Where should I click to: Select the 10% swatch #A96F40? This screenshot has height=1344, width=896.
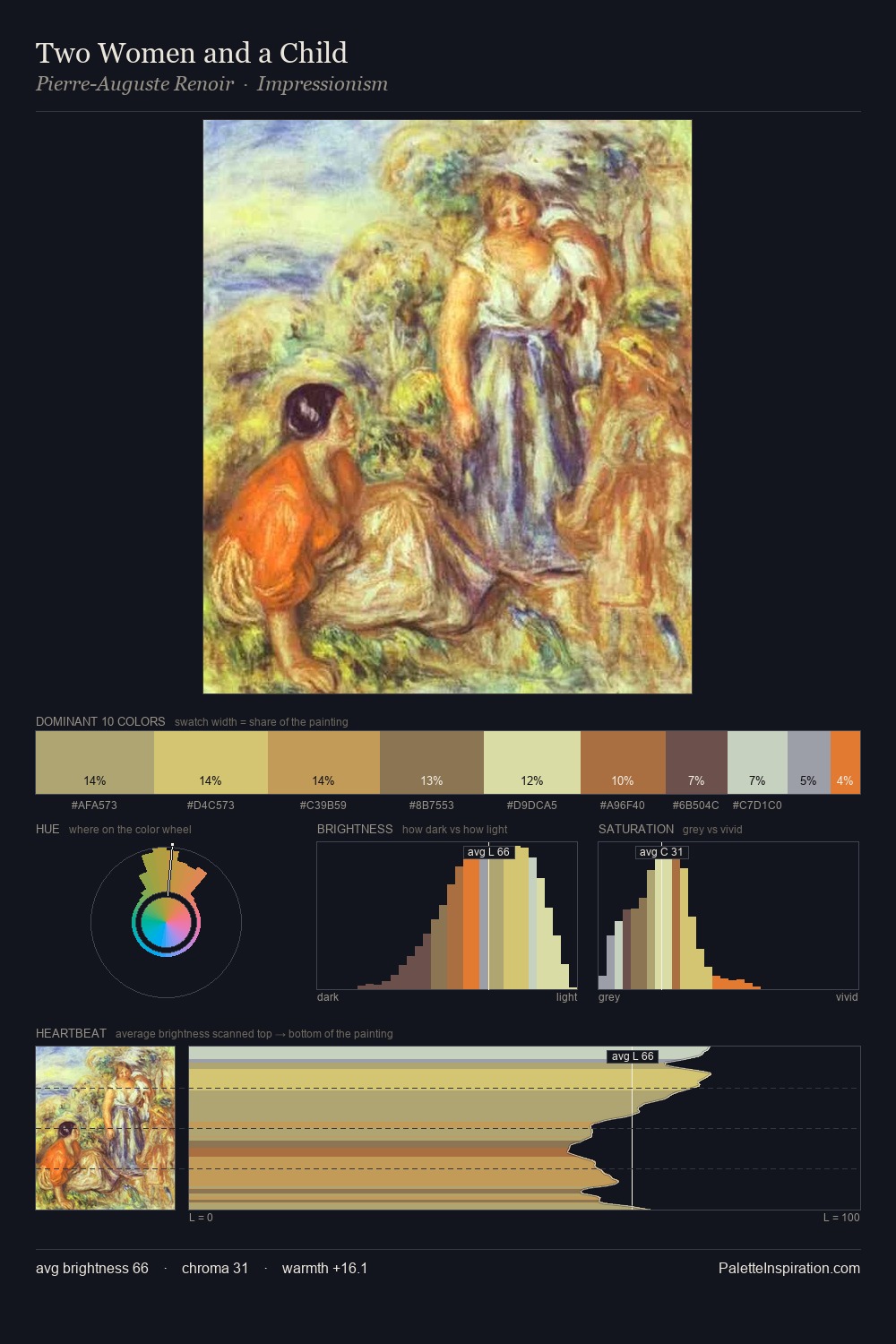[623, 762]
